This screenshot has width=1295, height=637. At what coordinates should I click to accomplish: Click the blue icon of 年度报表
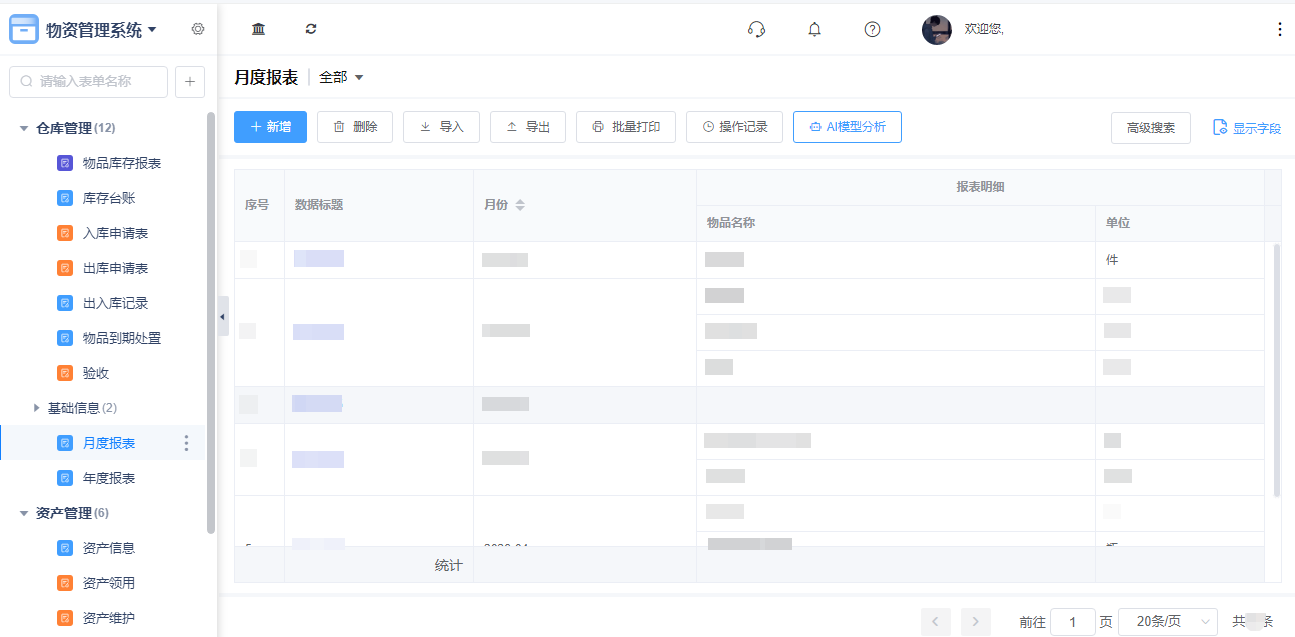(x=65, y=478)
